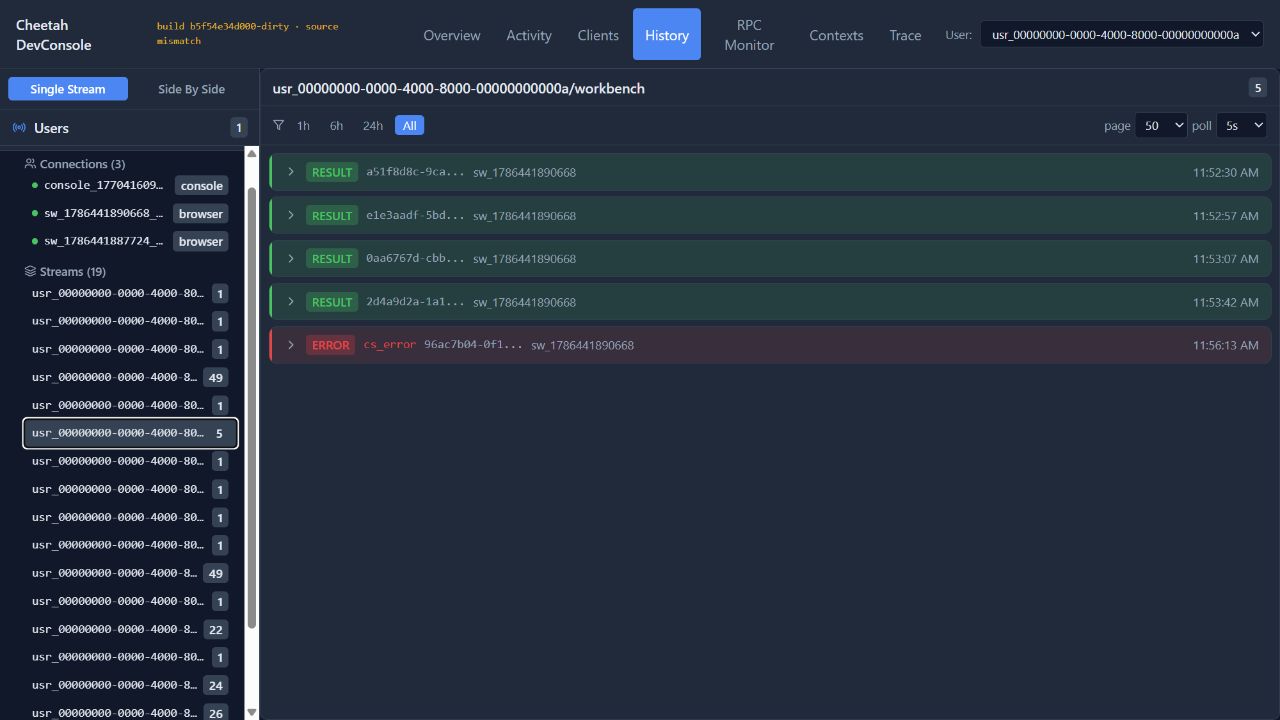Screen dimensions: 1280x720
Task: Click the Cheetah DevConsole title
Action: point(54,35)
